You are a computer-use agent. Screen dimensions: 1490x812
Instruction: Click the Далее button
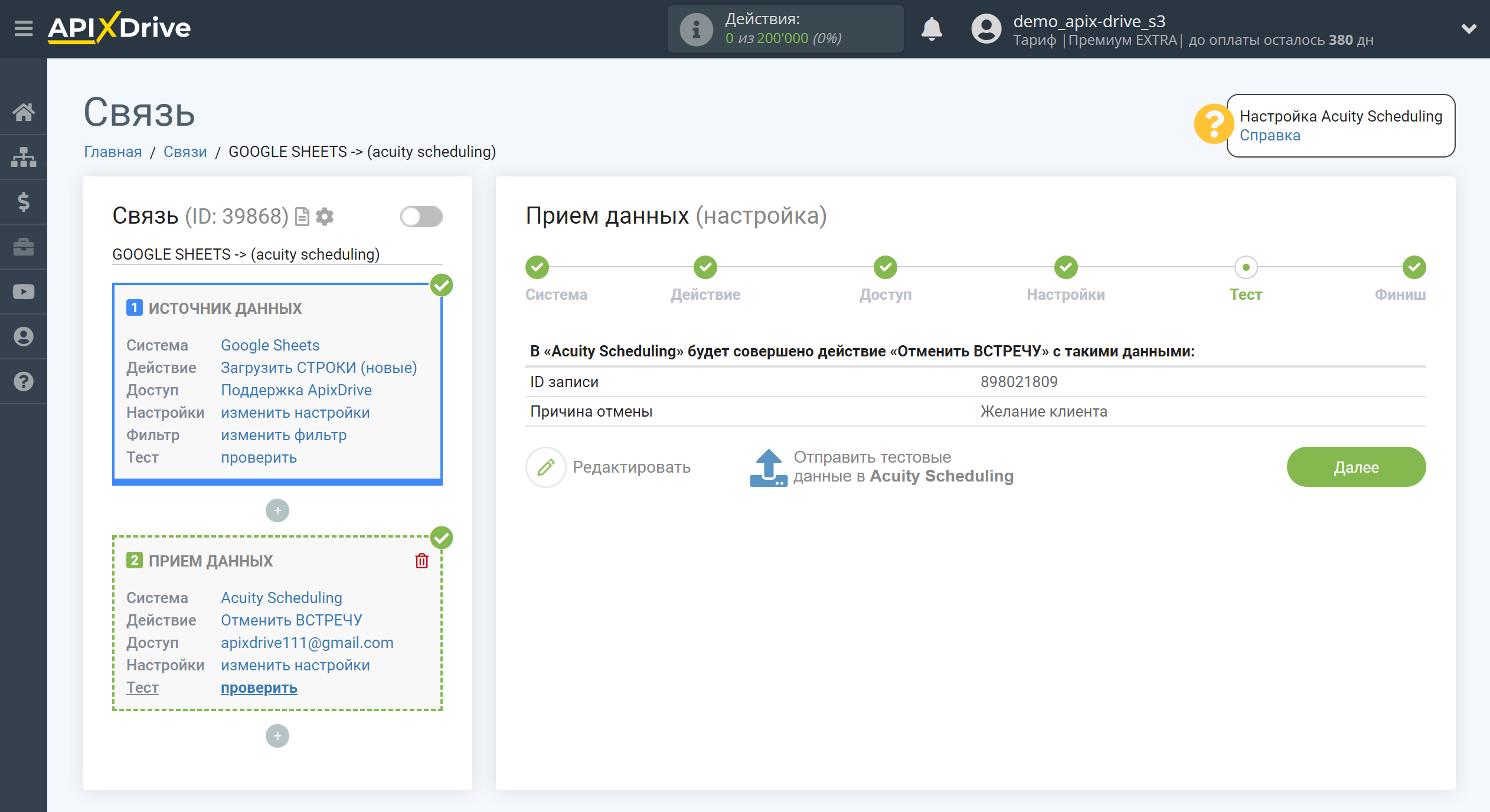point(1357,467)
